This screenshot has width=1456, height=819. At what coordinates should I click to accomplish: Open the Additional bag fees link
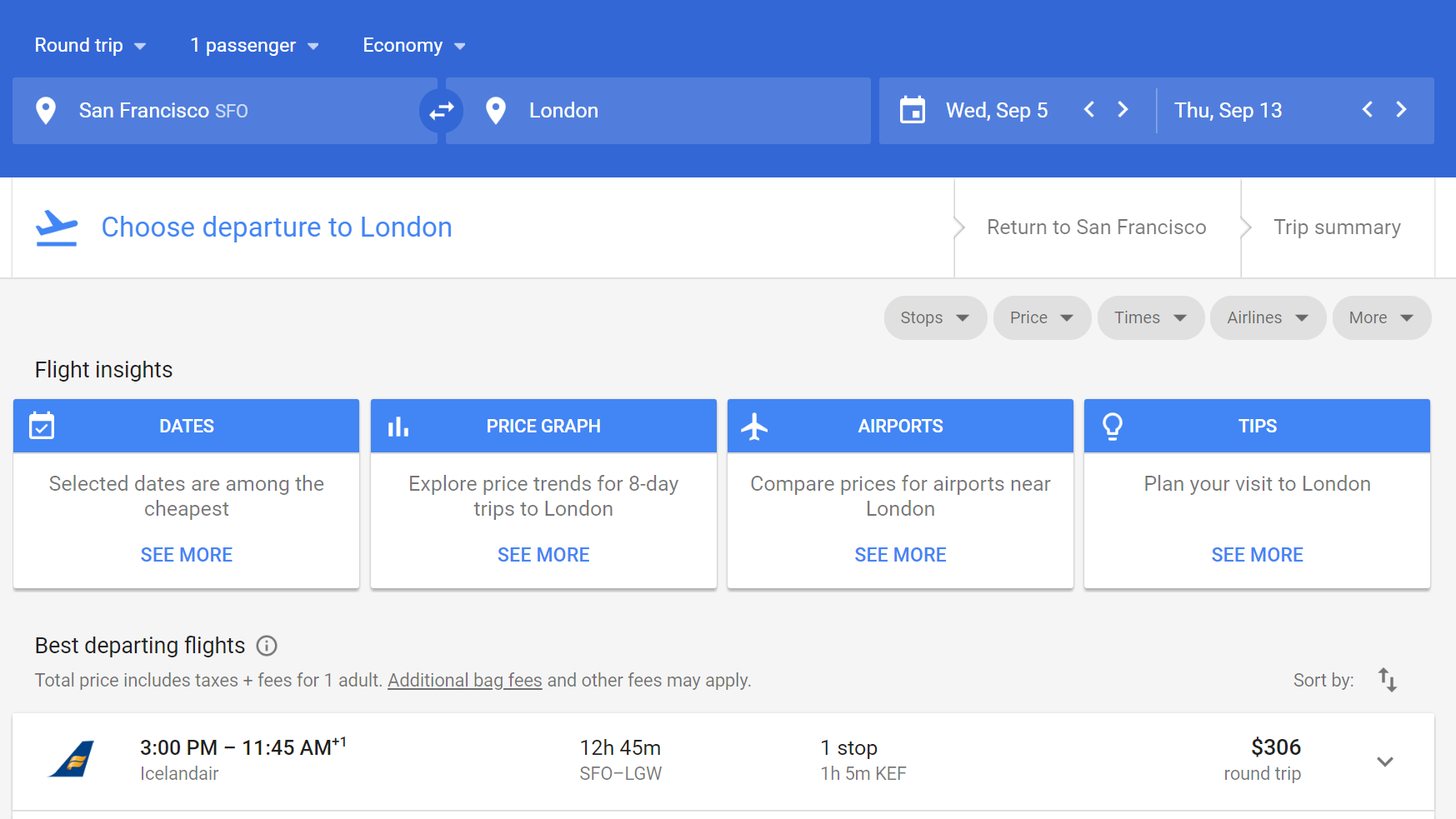tap(464, 681)
